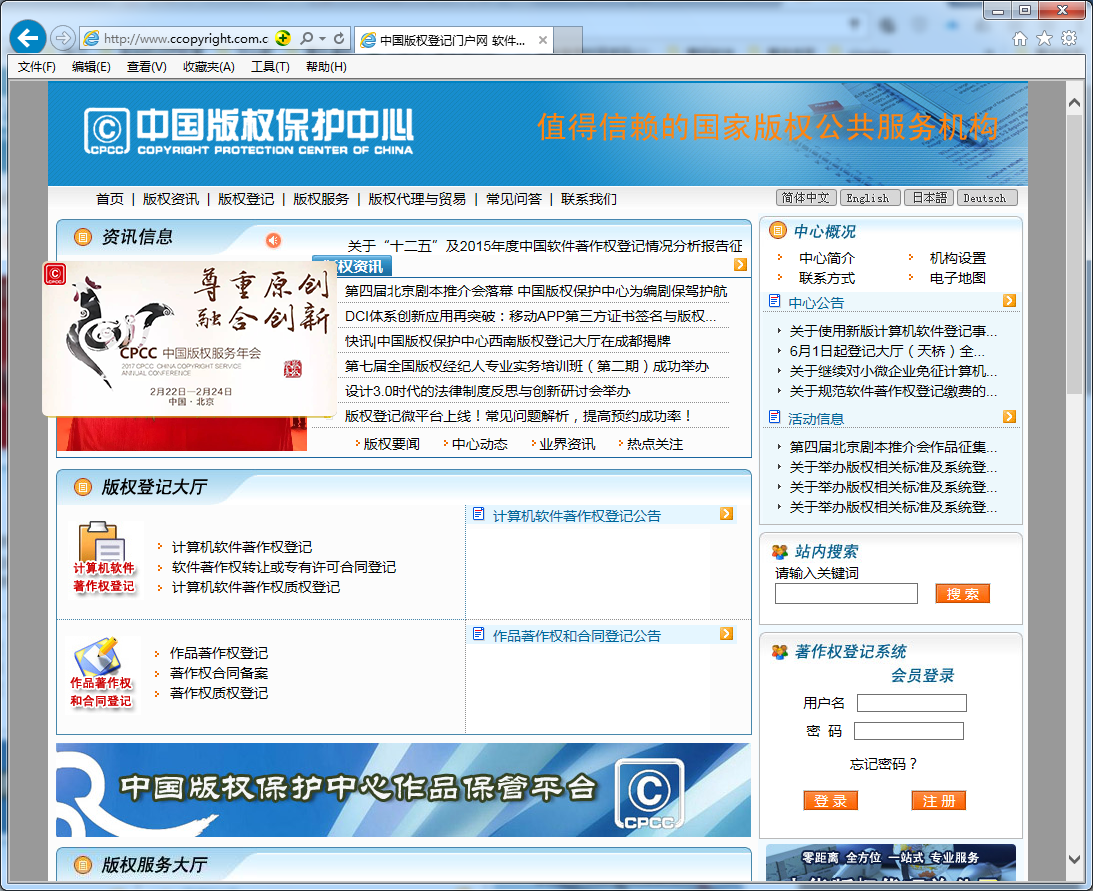
Task: Click the CPCC logo in the header
Action: 249,131
